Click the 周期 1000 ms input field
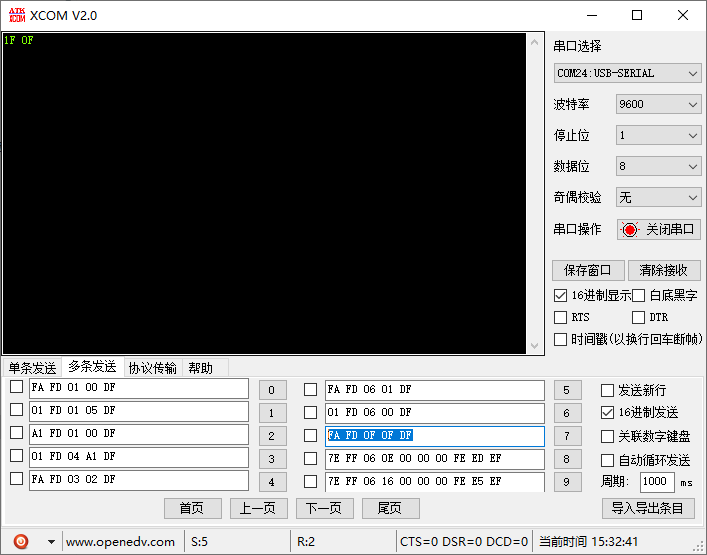 click(x=657, y=482)
